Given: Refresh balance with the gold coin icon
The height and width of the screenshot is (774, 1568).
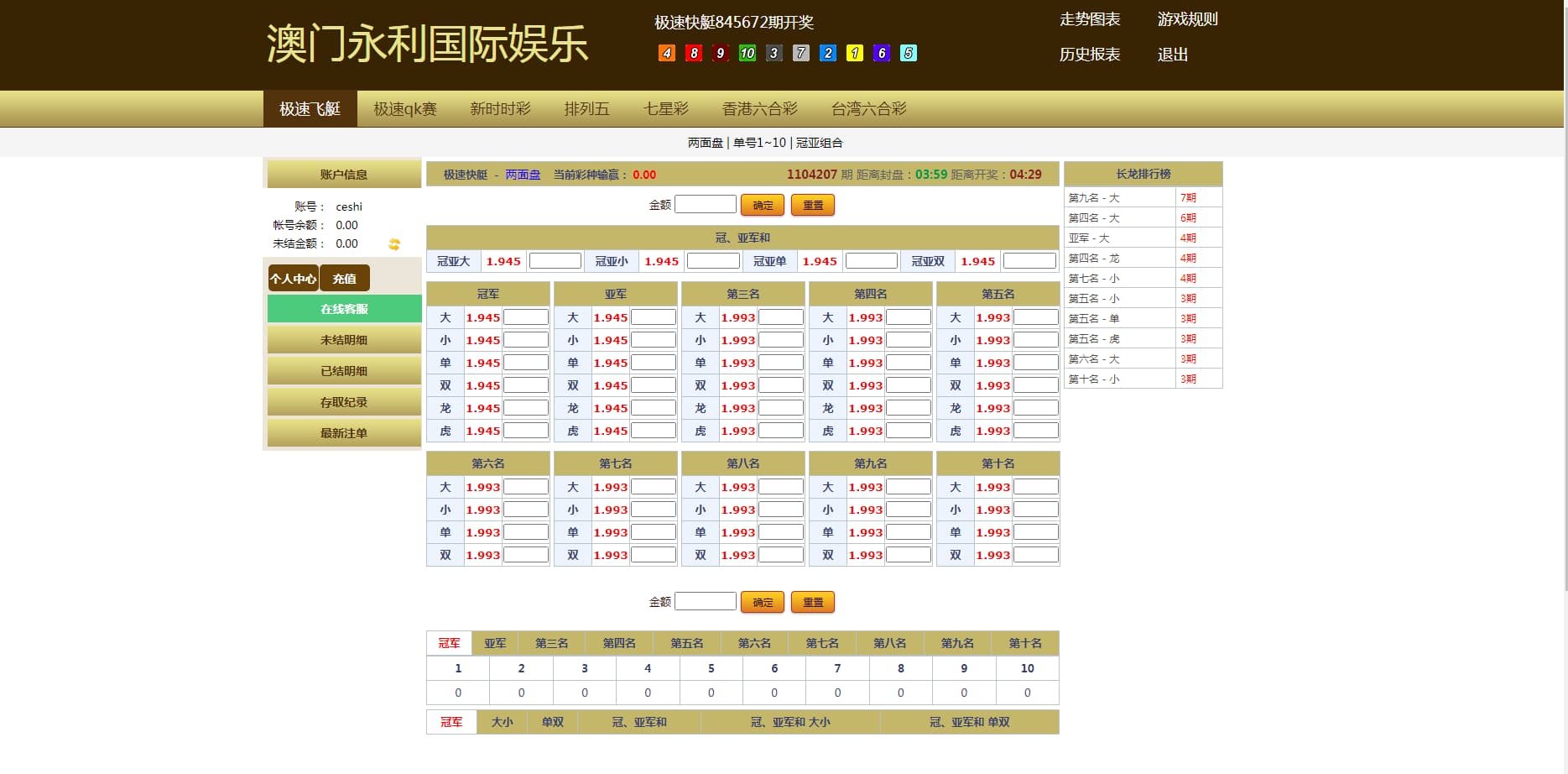Looking at the screenshot, I should 394,244.
